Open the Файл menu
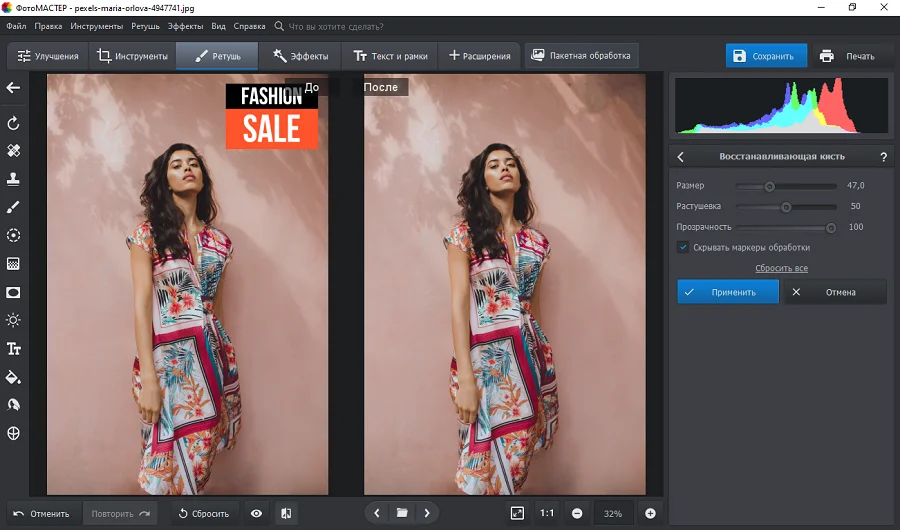This screenshot has height=530, width=900. point(17,26)
